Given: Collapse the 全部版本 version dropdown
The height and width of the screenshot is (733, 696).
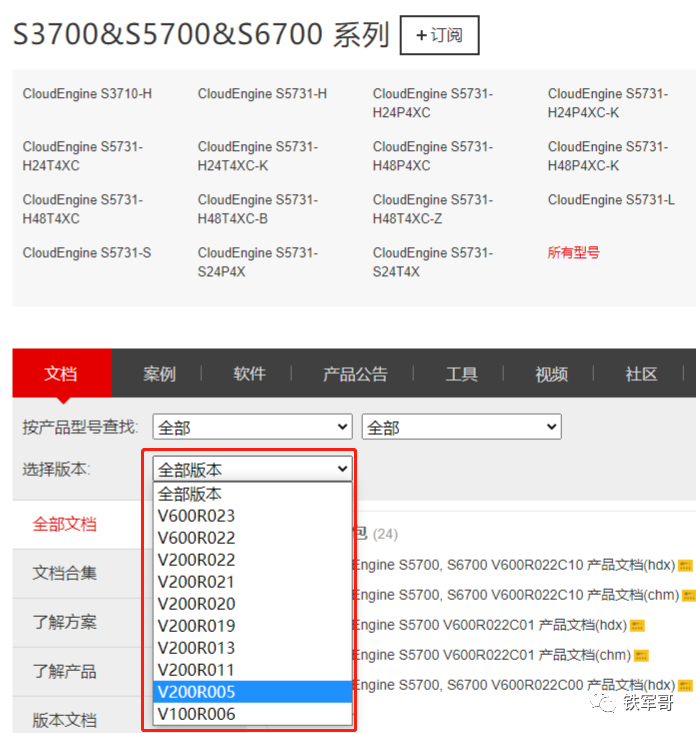Looking at the screenshot, I should click(252, 468).
